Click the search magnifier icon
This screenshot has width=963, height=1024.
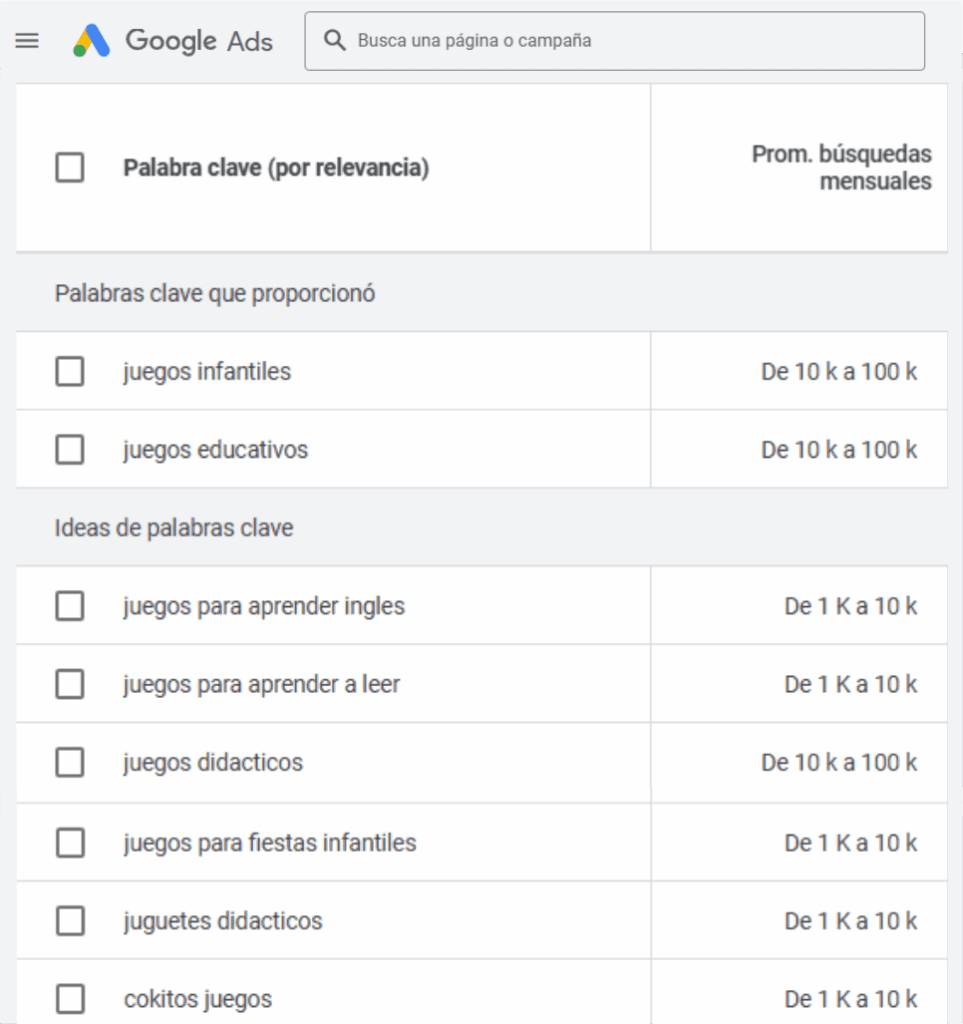click(x=335, y=41)
